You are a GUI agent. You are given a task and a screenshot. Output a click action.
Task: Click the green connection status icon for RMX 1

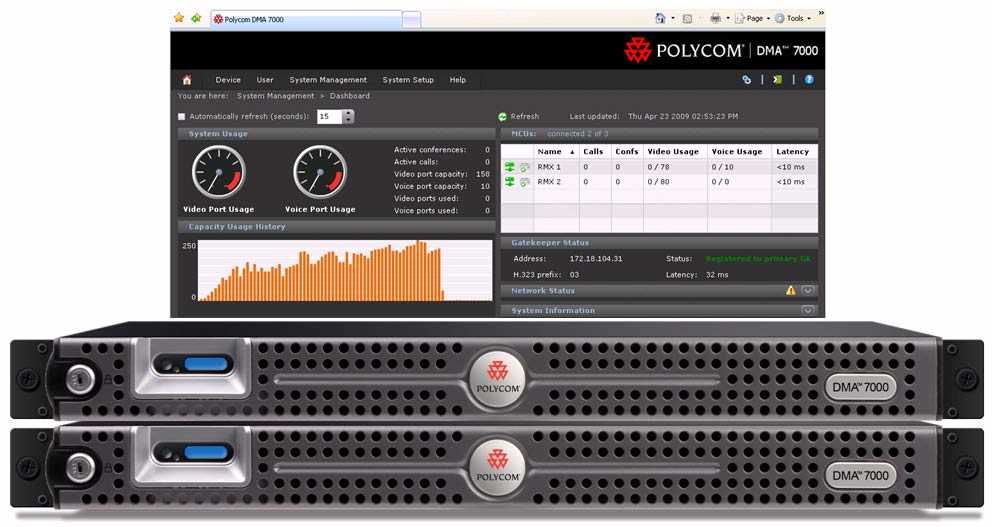pyautogui.click(x=510, y=167)
